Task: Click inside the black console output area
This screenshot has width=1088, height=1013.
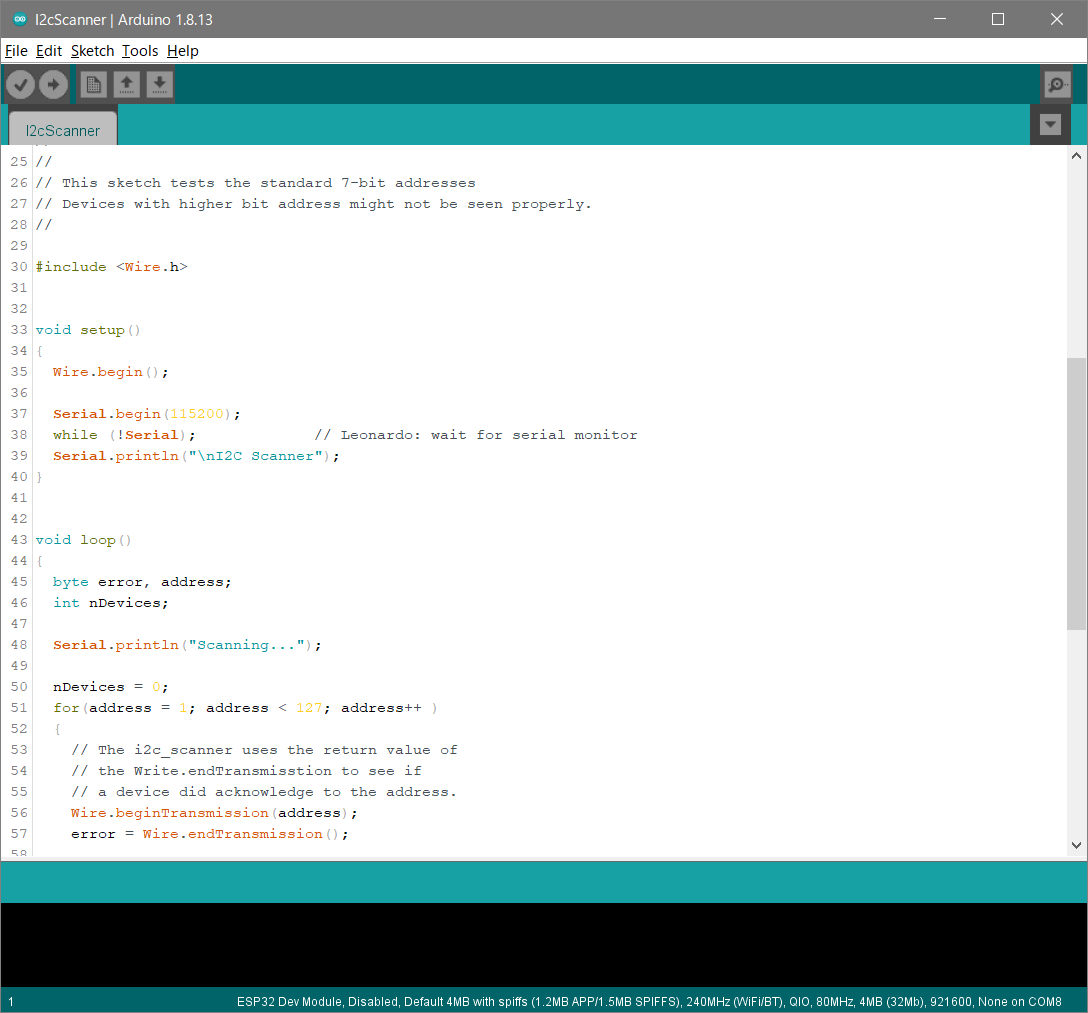Action: (x=543, y=944)
